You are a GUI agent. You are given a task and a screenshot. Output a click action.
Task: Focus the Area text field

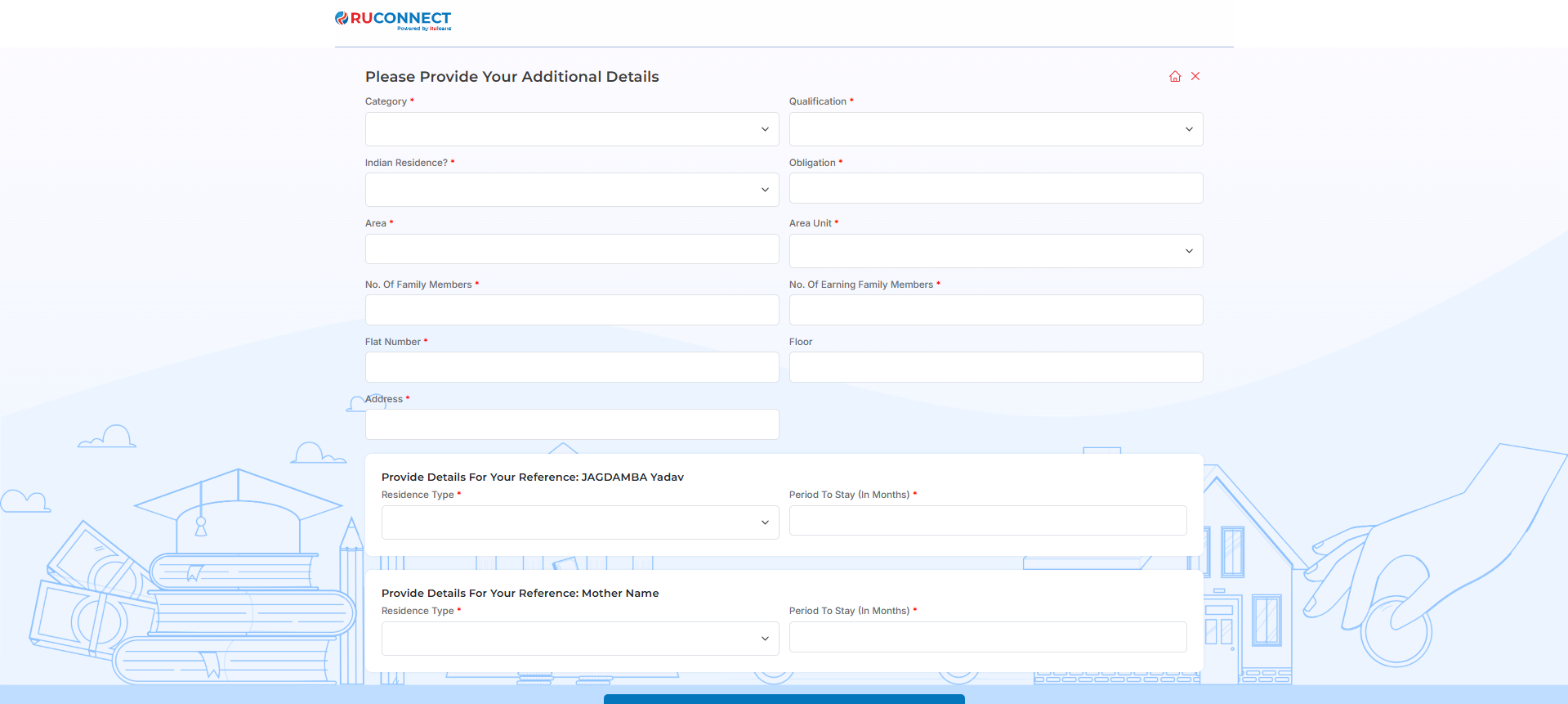(571, 249)
